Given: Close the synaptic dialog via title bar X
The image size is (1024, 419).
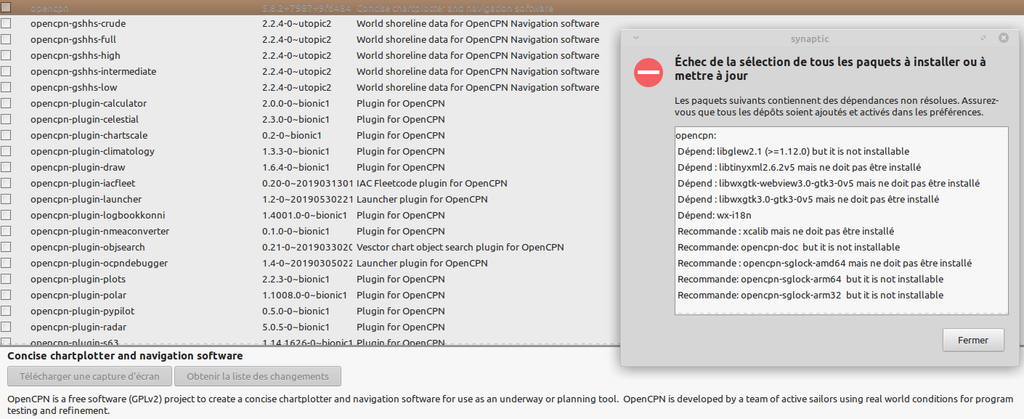Looking at the screenshot, I should [1004, 39].
